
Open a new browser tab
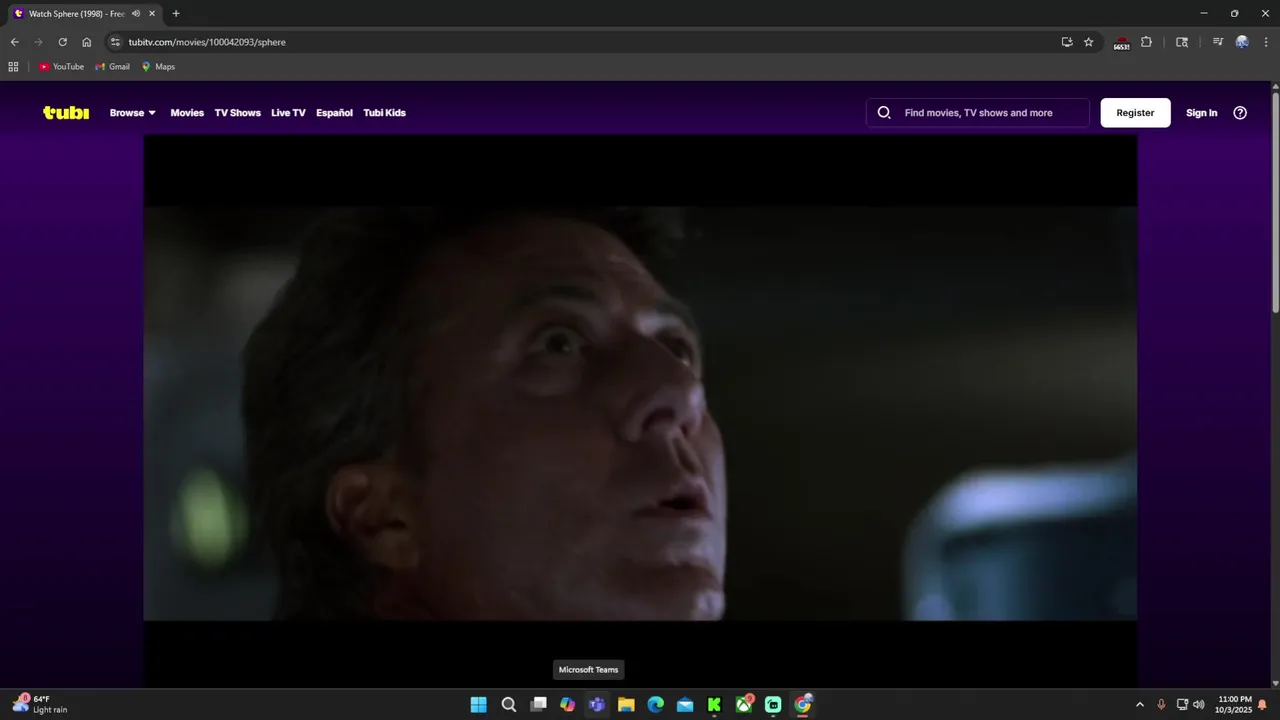click(x=176, y=14)
